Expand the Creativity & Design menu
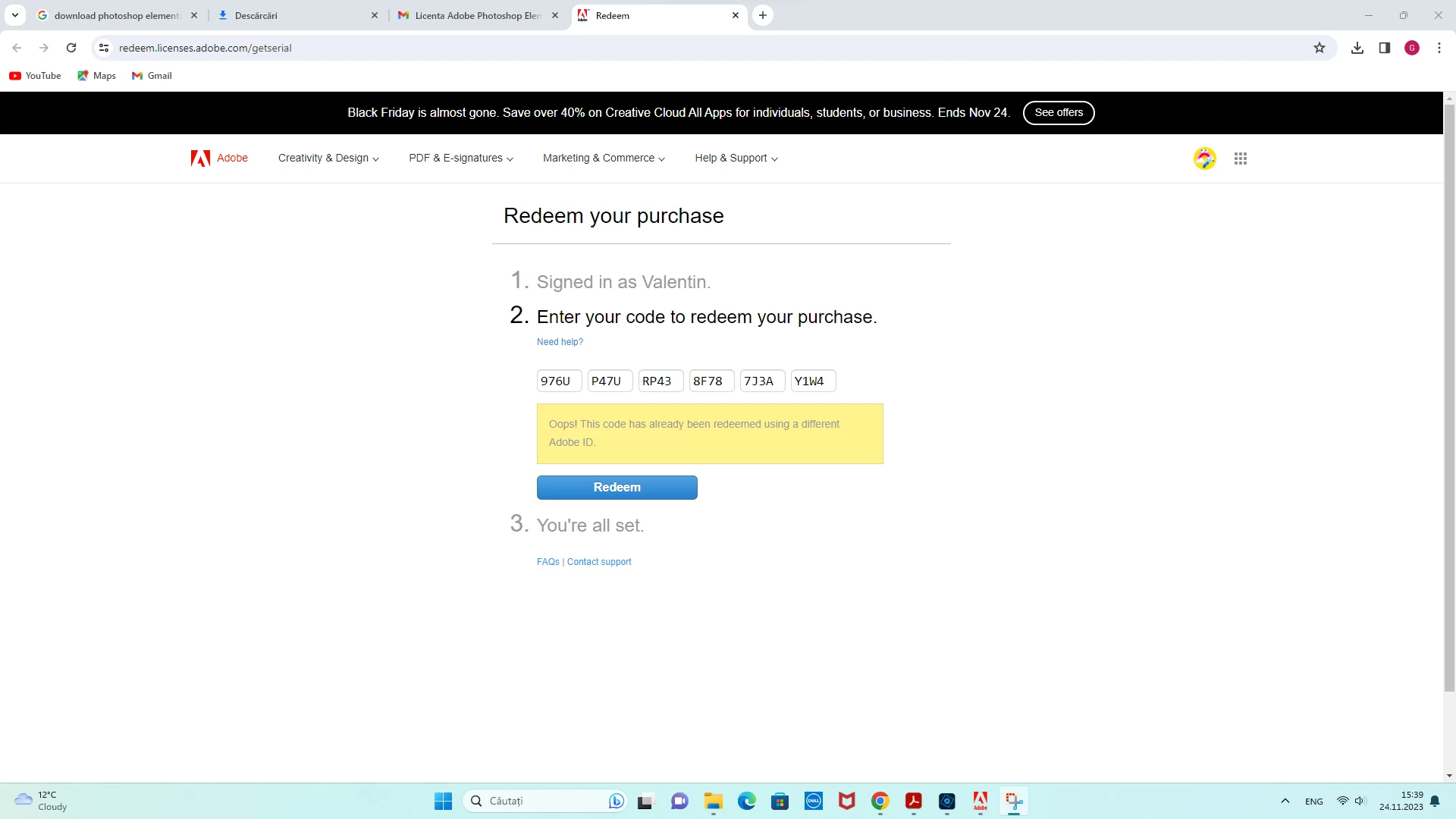The height and width of the screenshot is (819, 1456). (x=328, y=158)
